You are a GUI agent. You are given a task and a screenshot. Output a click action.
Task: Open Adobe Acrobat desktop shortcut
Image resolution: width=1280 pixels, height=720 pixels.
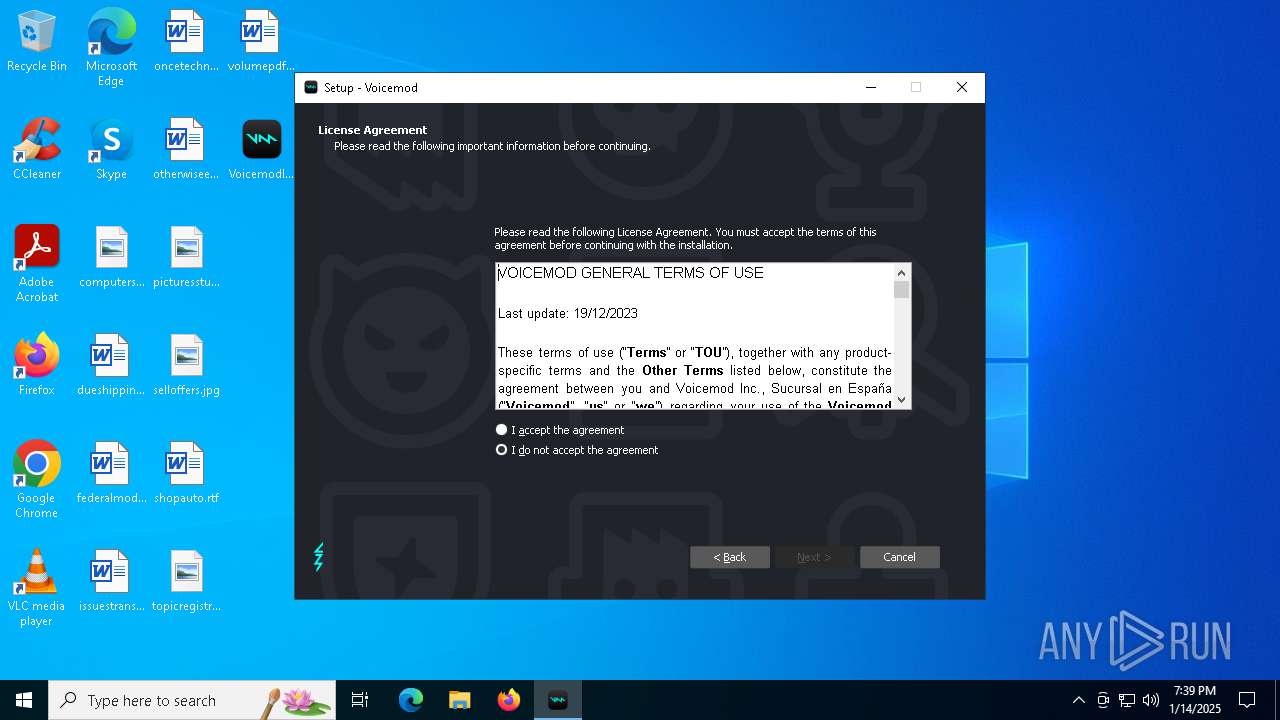click(37, 264)
